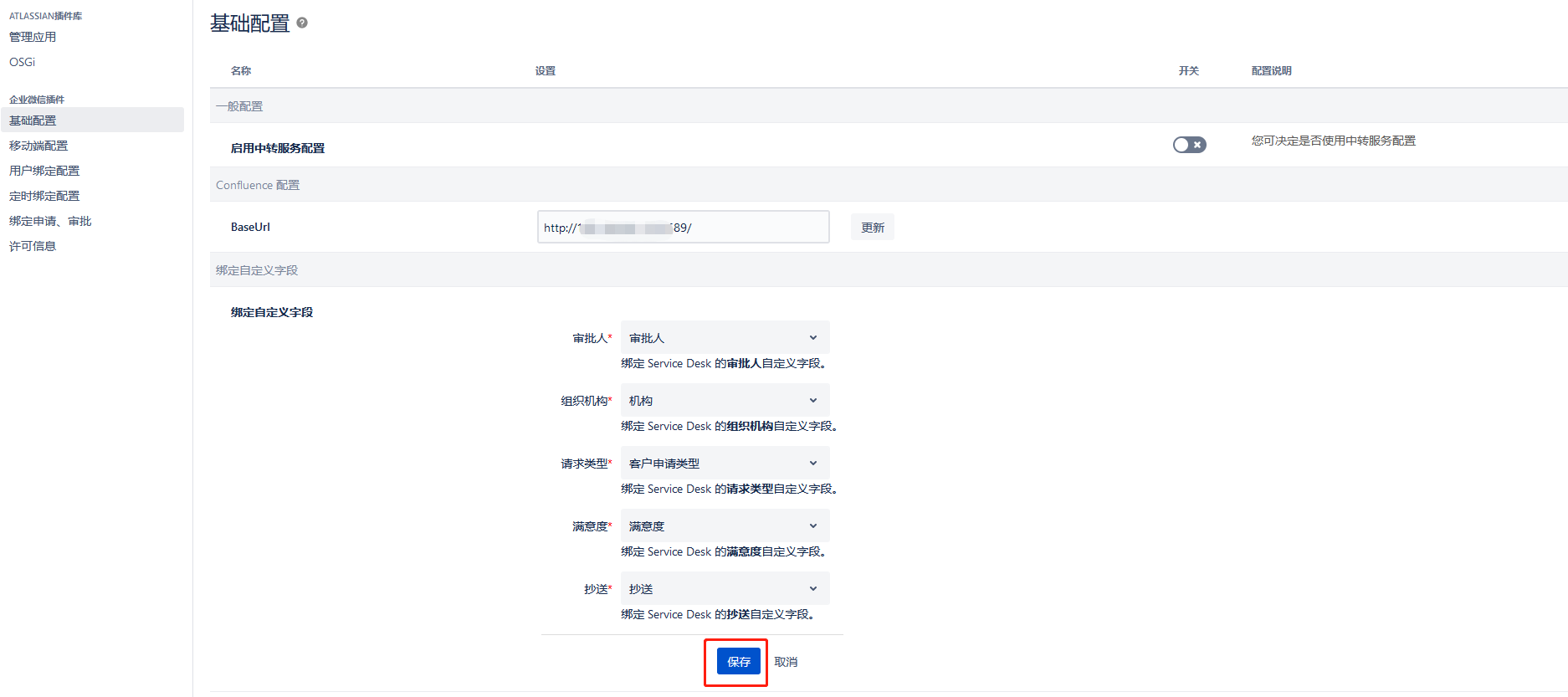Navigate to 定时绑定配置
This screenshot has width=1568, height=697.
(44, 196)
